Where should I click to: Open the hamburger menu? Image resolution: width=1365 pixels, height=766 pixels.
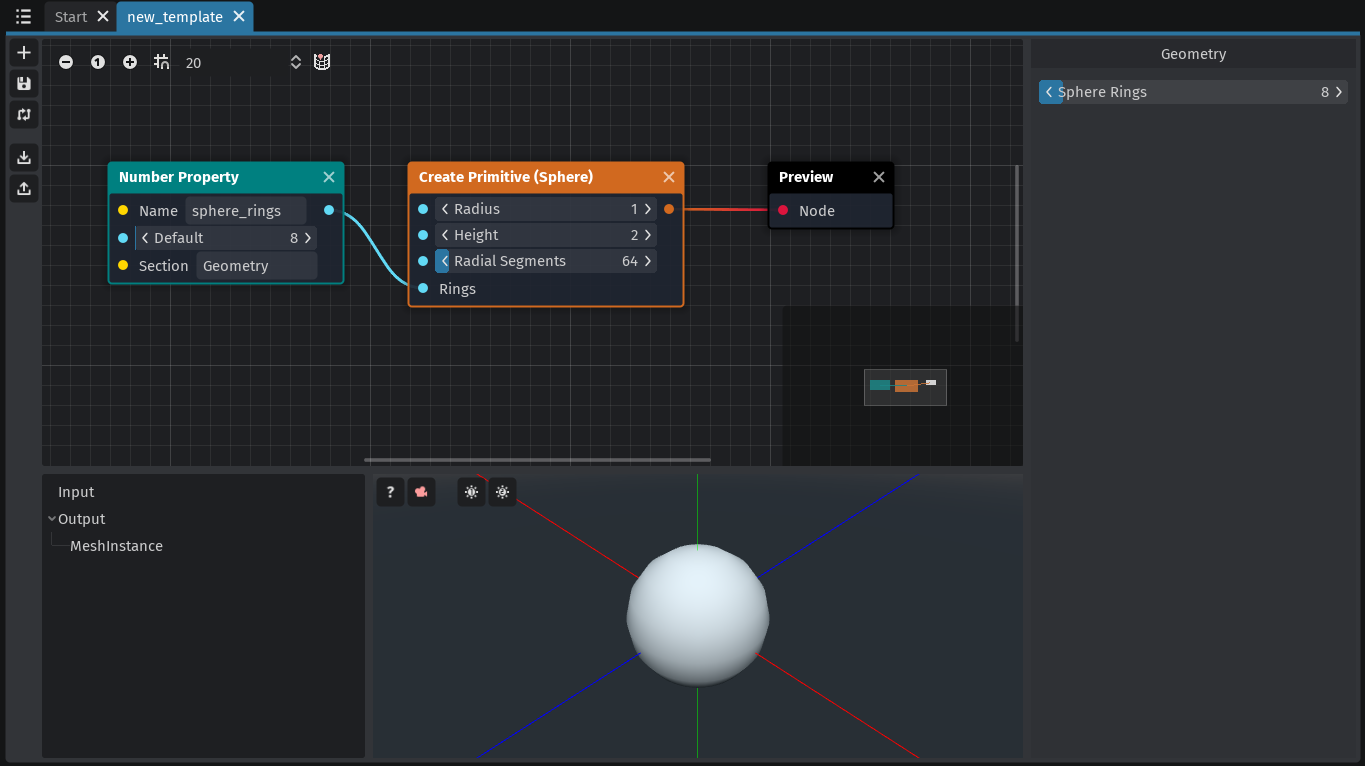point(22,16)
